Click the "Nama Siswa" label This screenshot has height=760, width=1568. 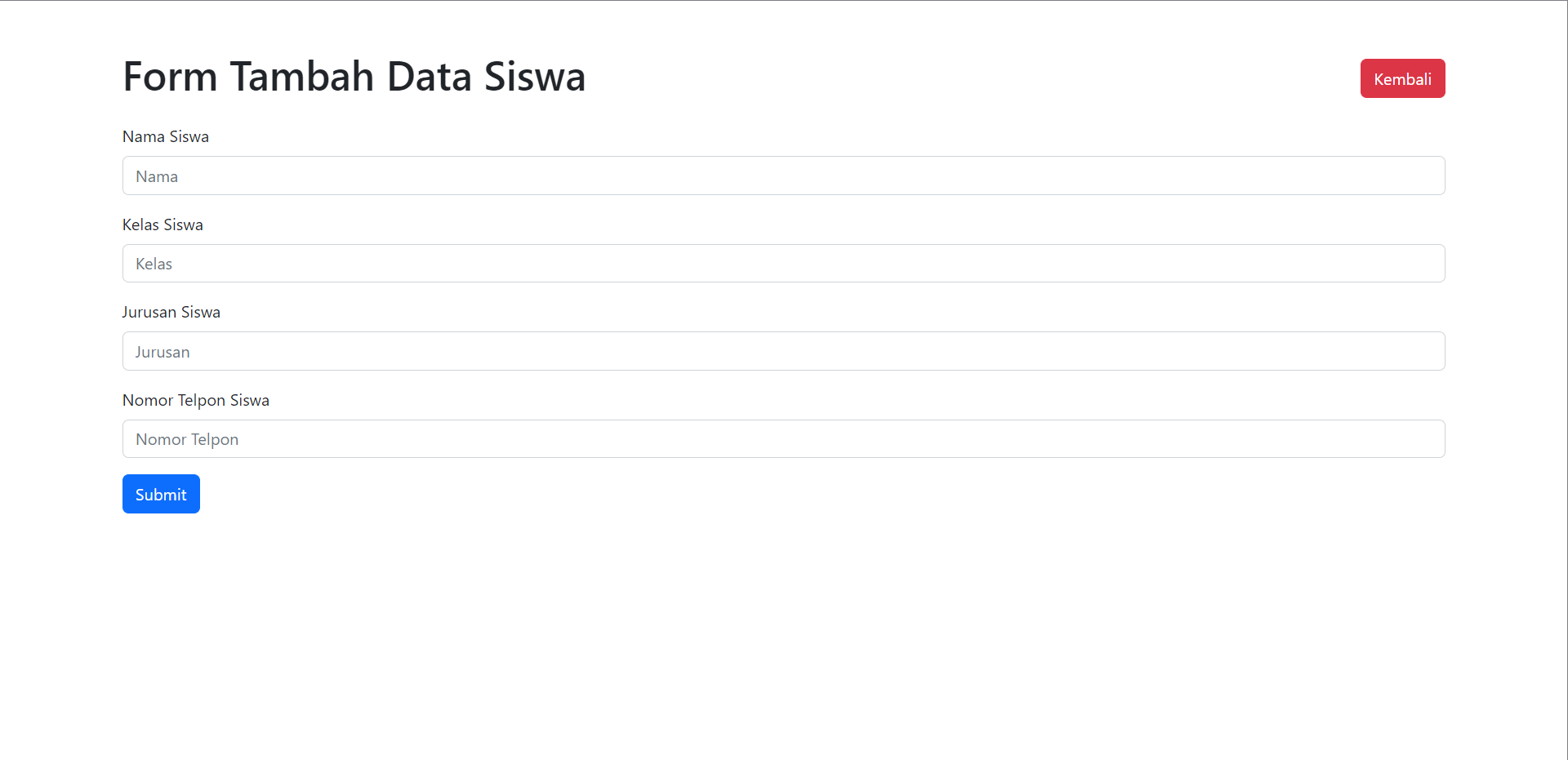[166, 136]
